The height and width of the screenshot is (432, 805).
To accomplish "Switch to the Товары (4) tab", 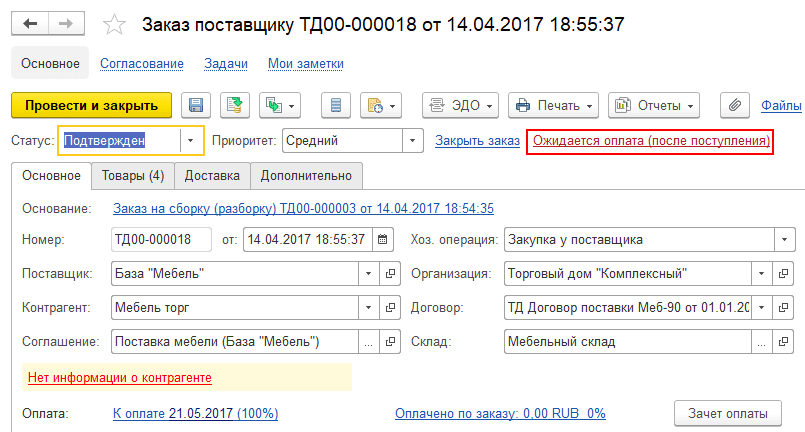I will [133, 176].
